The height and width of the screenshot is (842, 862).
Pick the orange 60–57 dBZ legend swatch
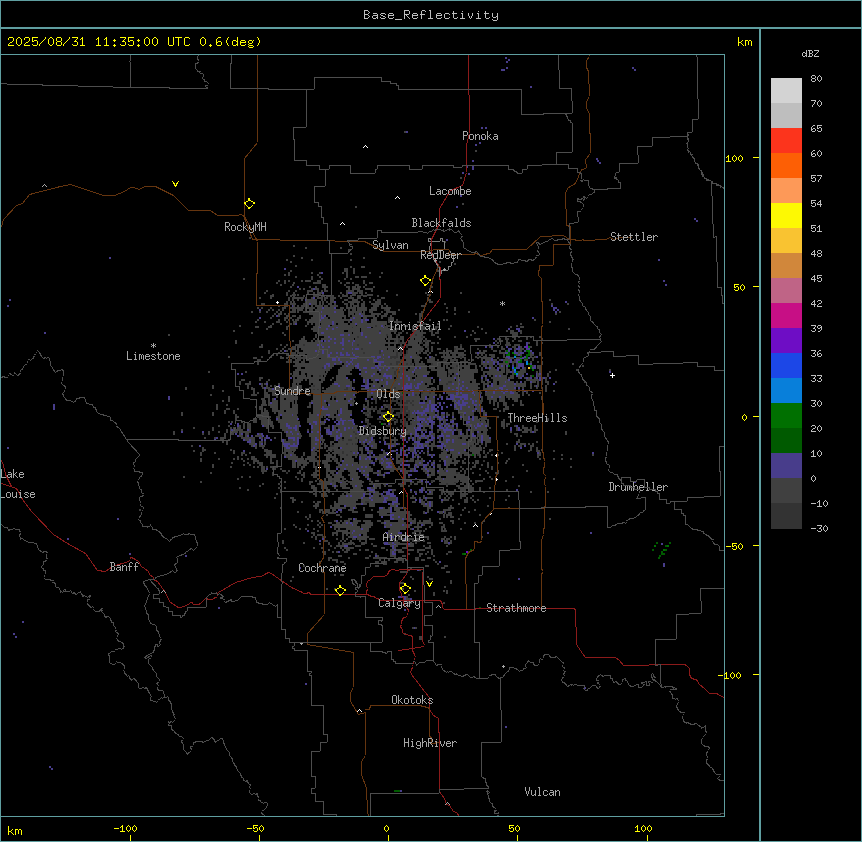(x=786, y=166)
